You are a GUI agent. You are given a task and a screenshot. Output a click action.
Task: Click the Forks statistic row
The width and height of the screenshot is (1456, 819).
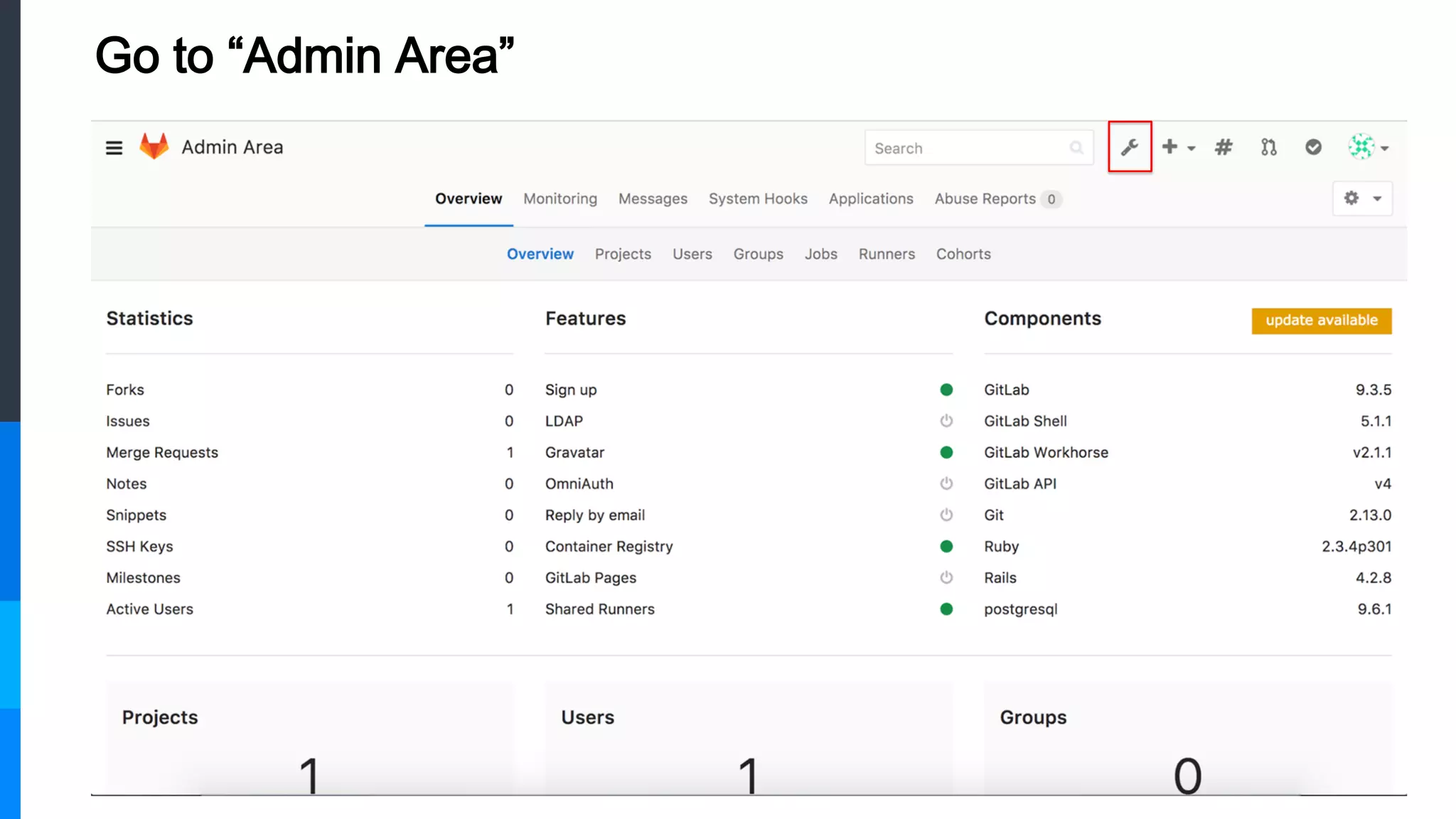(x=310, y=390)
